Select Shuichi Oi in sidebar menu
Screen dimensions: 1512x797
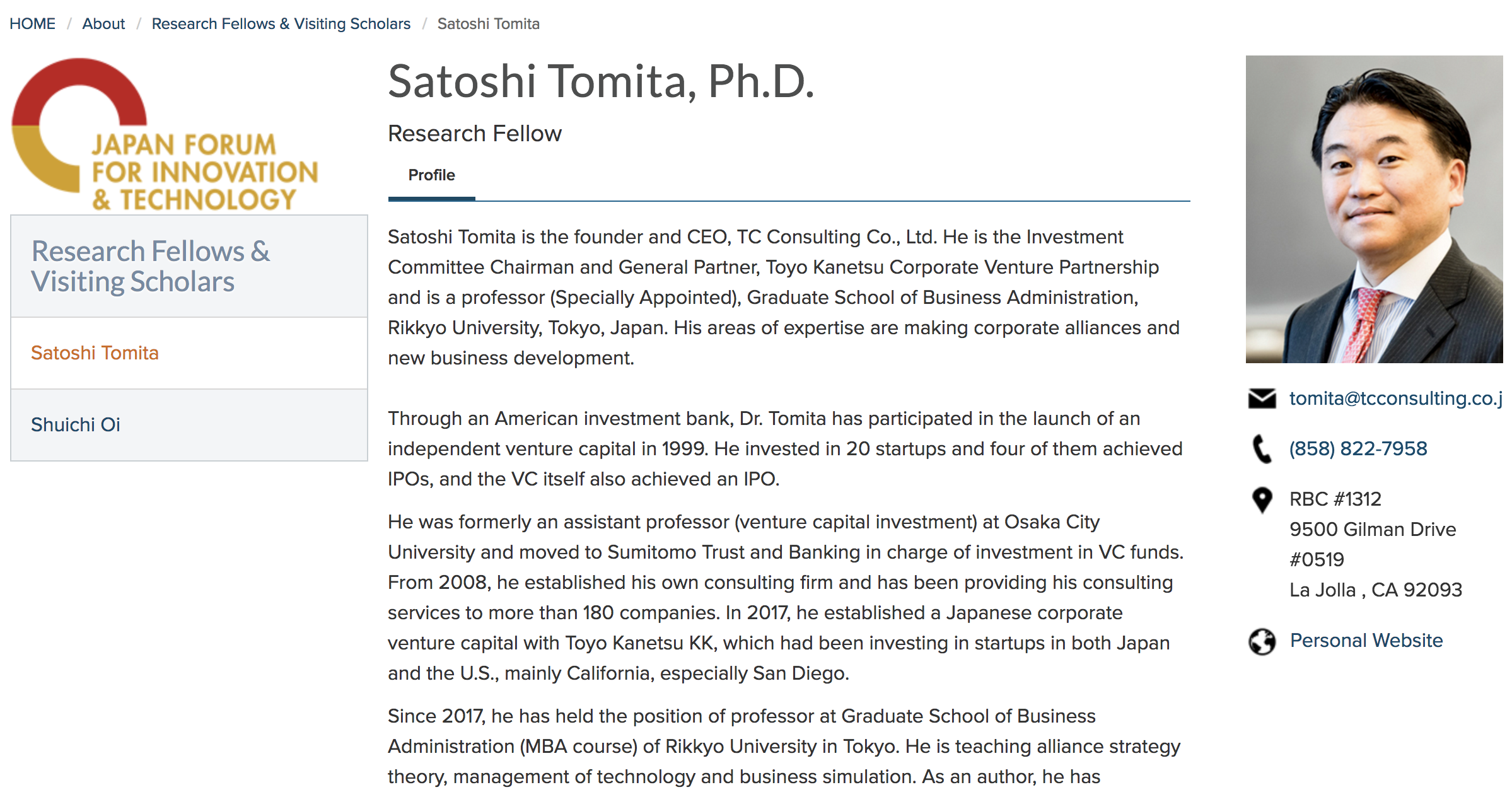pos(76,425)
